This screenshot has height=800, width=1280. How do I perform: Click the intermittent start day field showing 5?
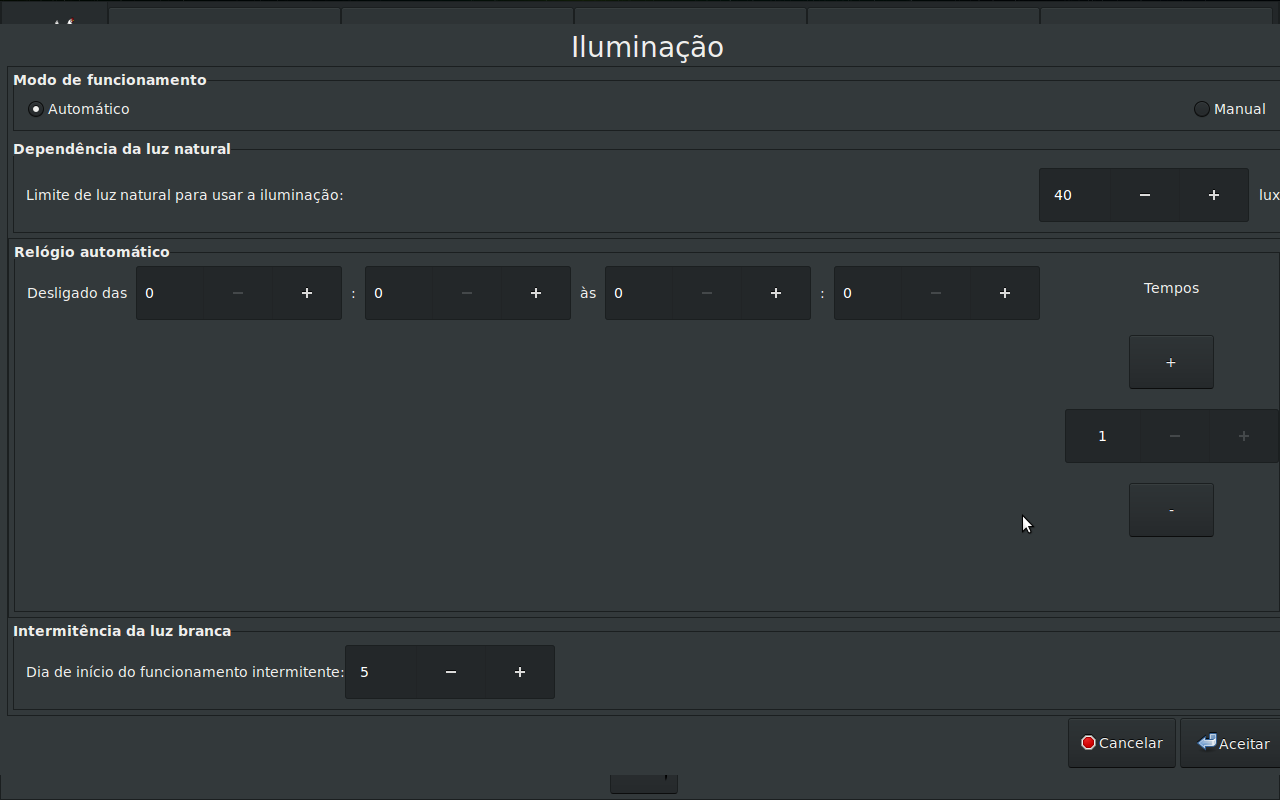tap(381, 672)
